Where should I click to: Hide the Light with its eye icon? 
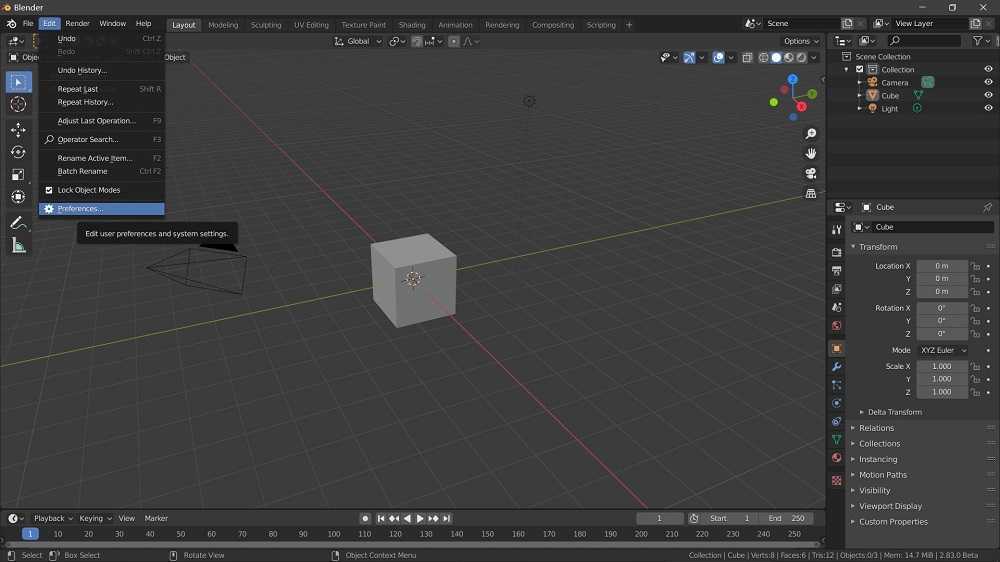[x=988, y=108]
